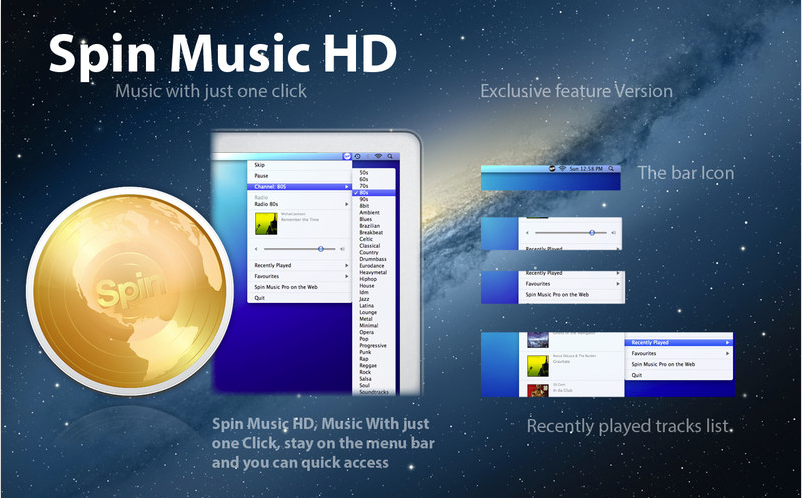The width and height of the screenshot is (802, 498).
Task: Expand the Radio 80s submenu arrow
Action: tap(346, 203)
